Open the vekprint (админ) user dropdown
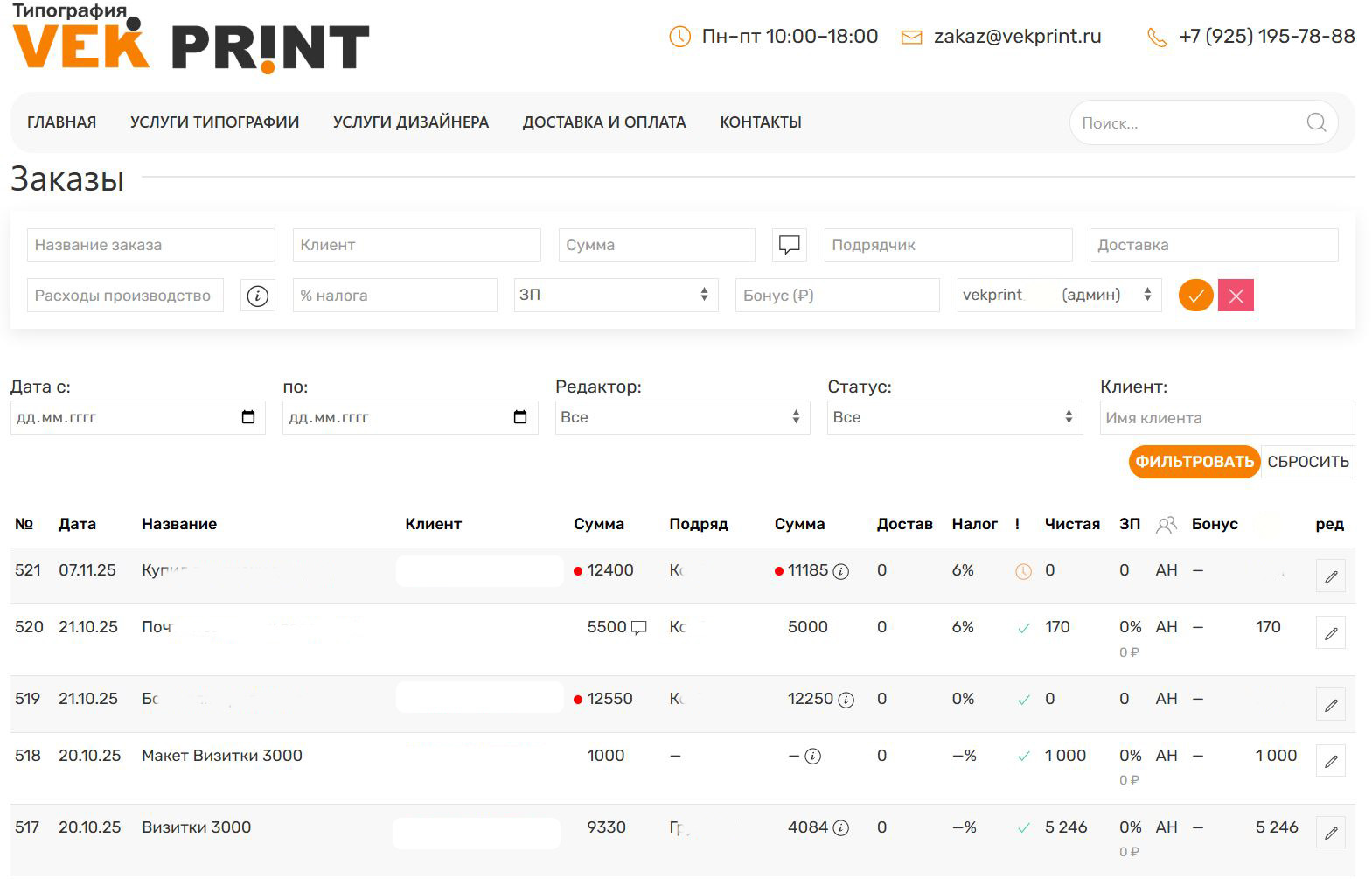The width and height of the screenshot is (1372, 879). click(x=1059, y=296)
